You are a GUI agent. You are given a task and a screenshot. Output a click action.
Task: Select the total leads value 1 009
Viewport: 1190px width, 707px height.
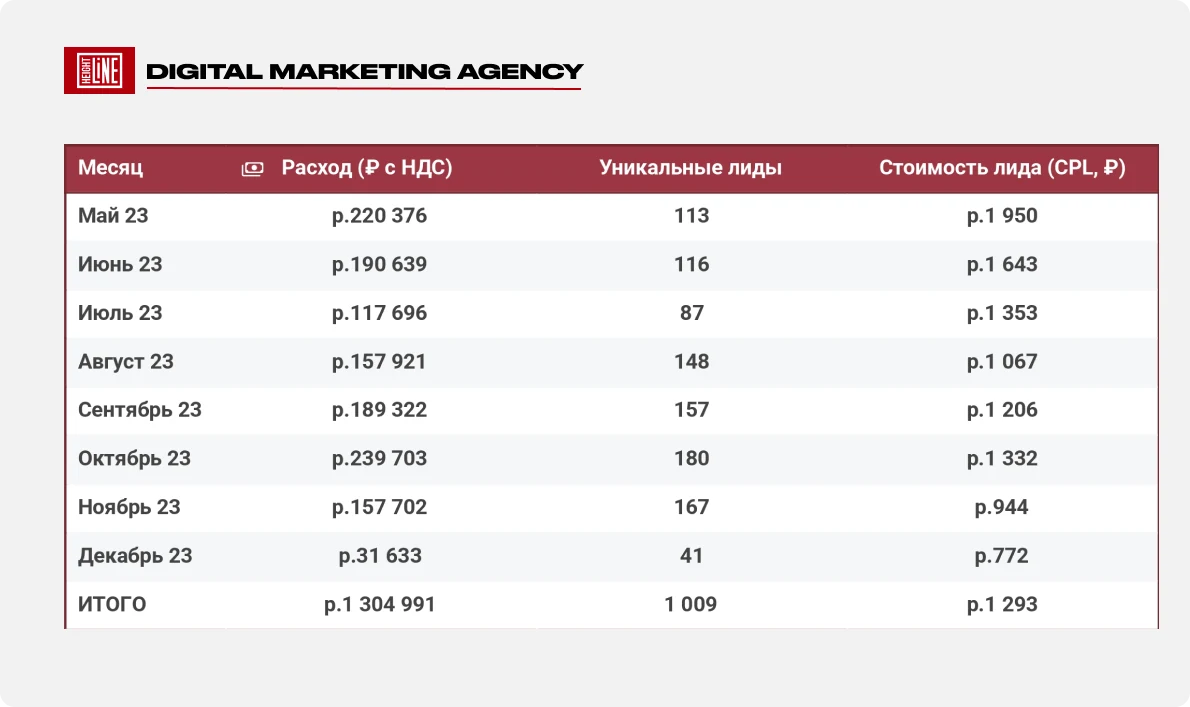[691, 604]
